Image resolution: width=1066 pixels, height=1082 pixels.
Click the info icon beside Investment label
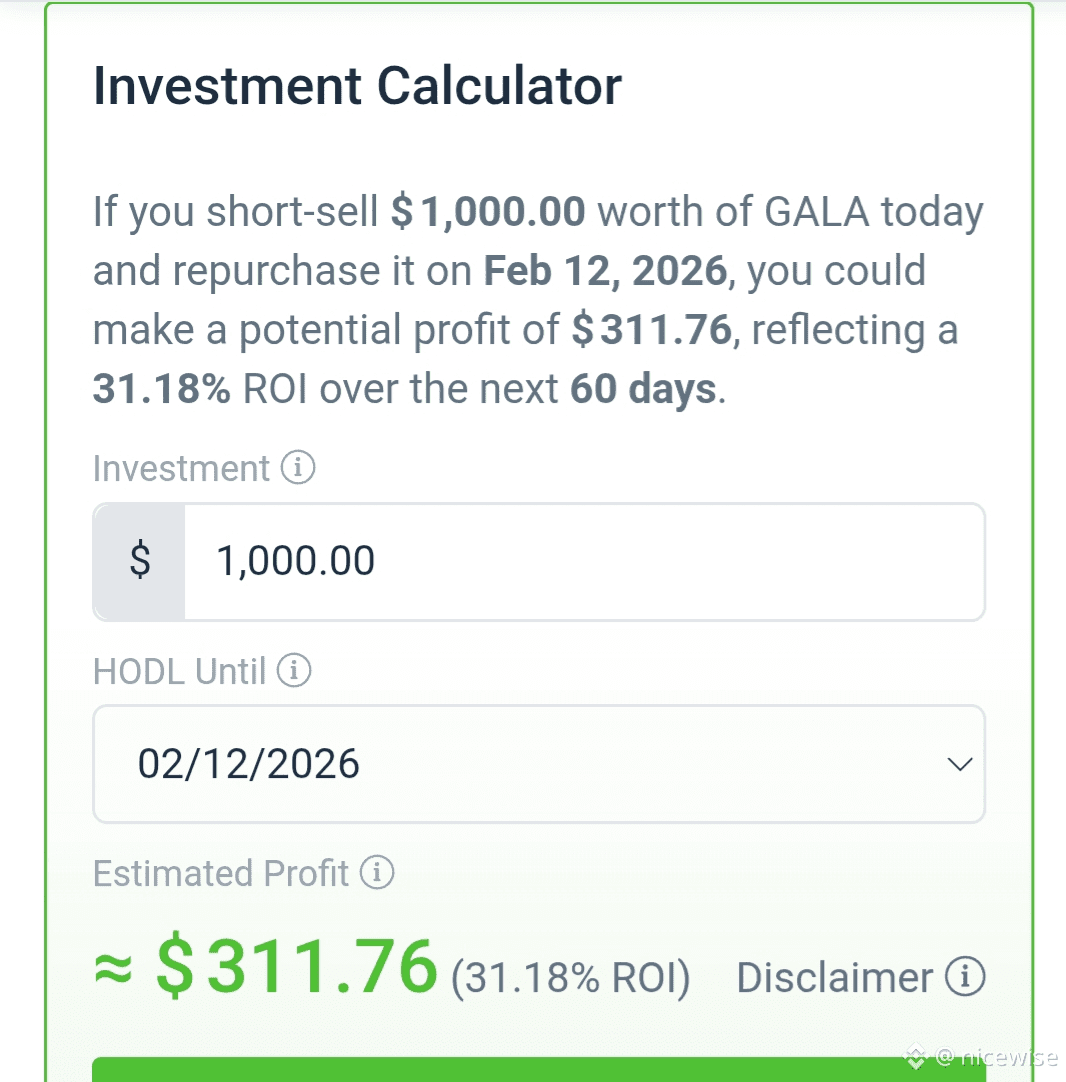[x=298, y=468]
